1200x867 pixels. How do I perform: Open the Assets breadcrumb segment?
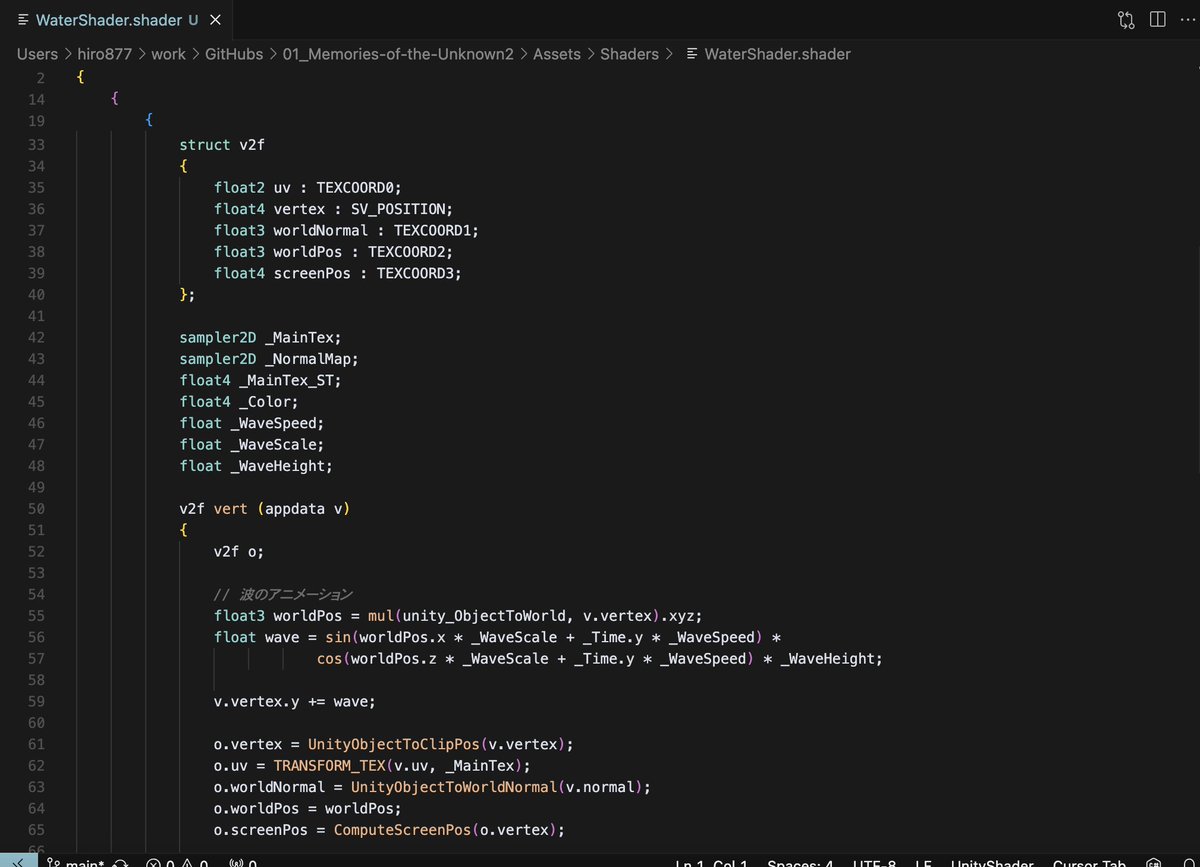[x=557, y=54]
